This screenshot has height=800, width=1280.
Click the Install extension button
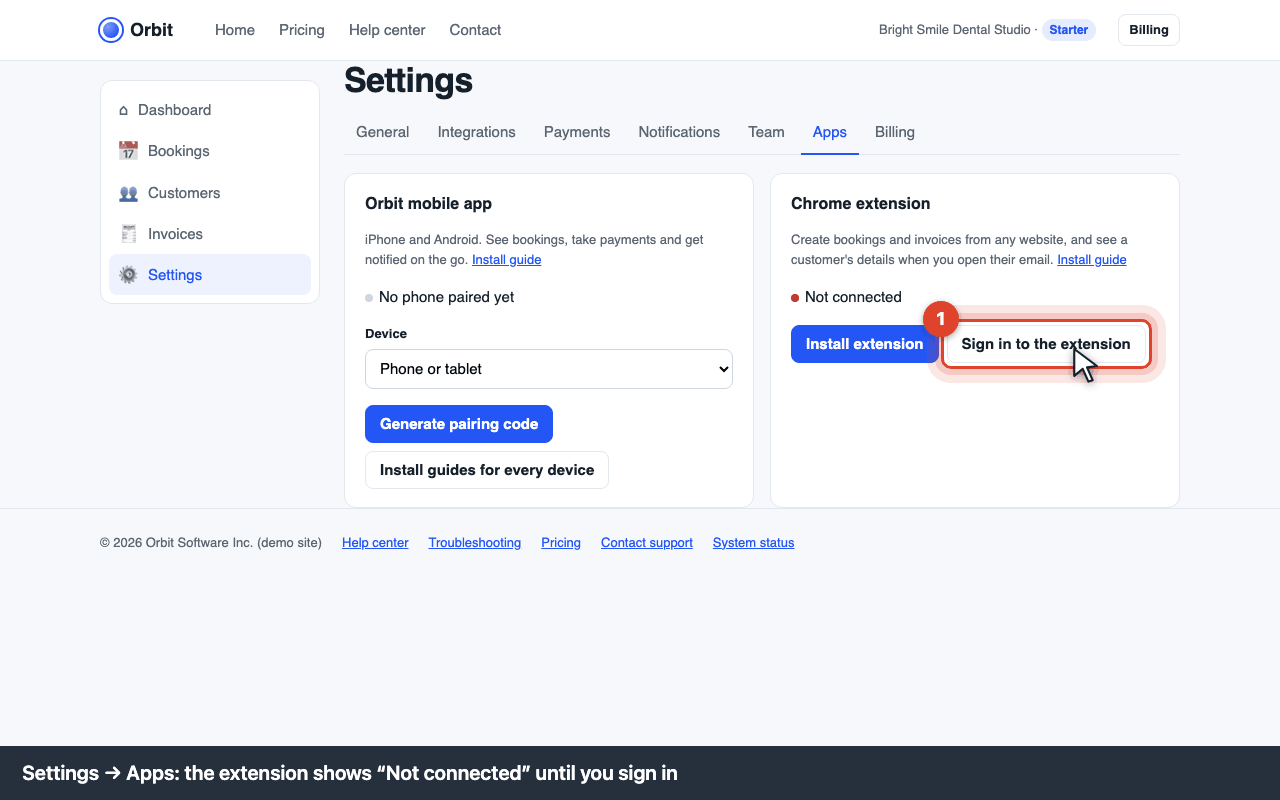(x=865, y=344)
